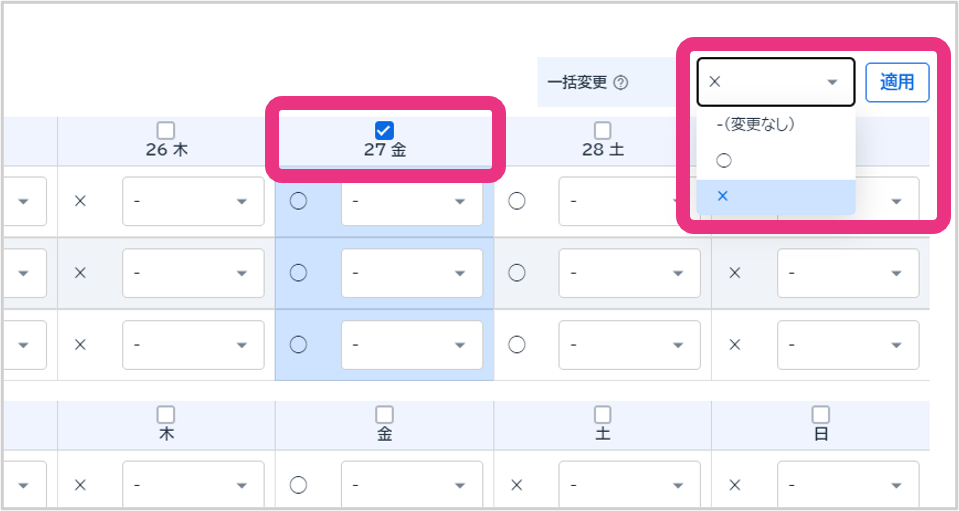Check the lower table 木 column checkbox
The width and height of the screenshot is (959, 511).
click(x=166, y=414)
